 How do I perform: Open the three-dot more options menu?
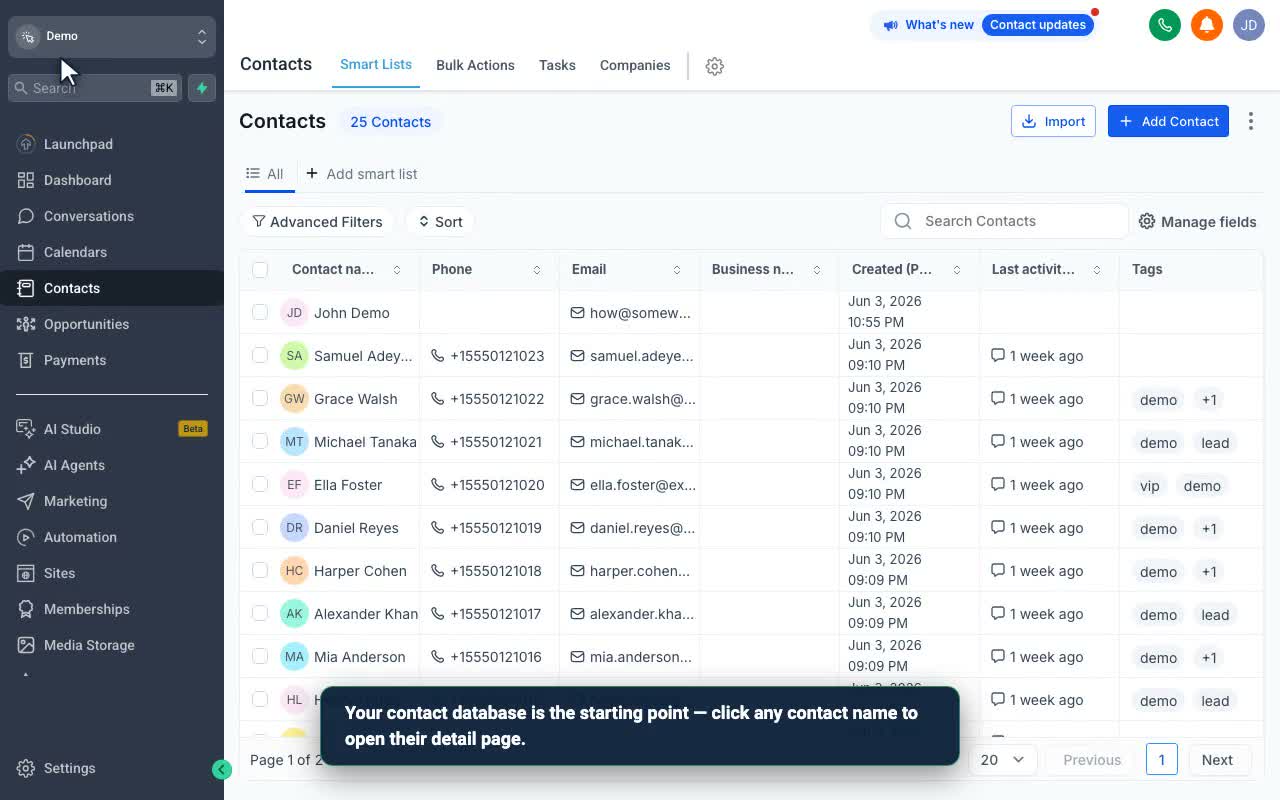click(x=1251, y=121)
